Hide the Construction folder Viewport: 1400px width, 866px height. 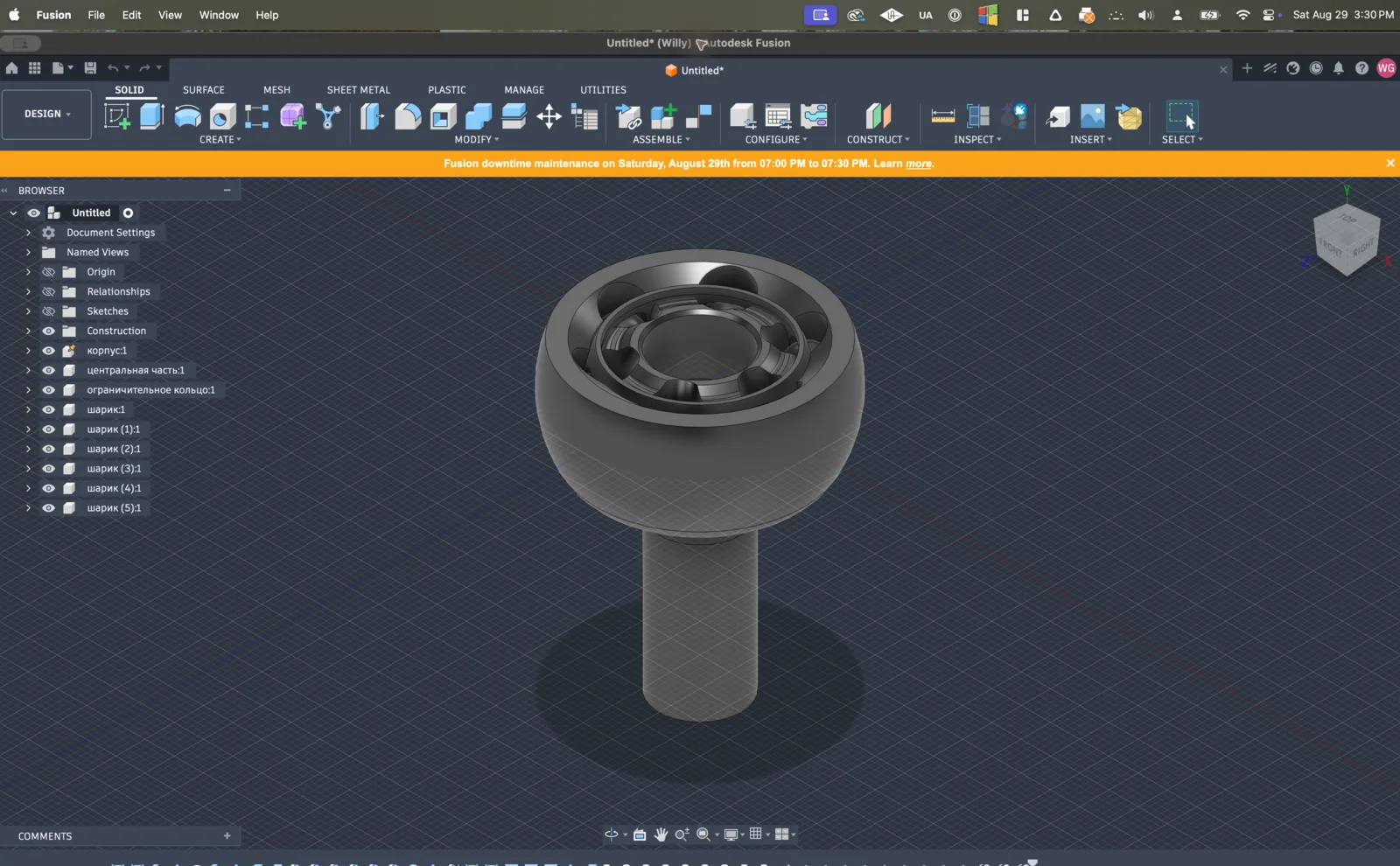click(49, 331)
